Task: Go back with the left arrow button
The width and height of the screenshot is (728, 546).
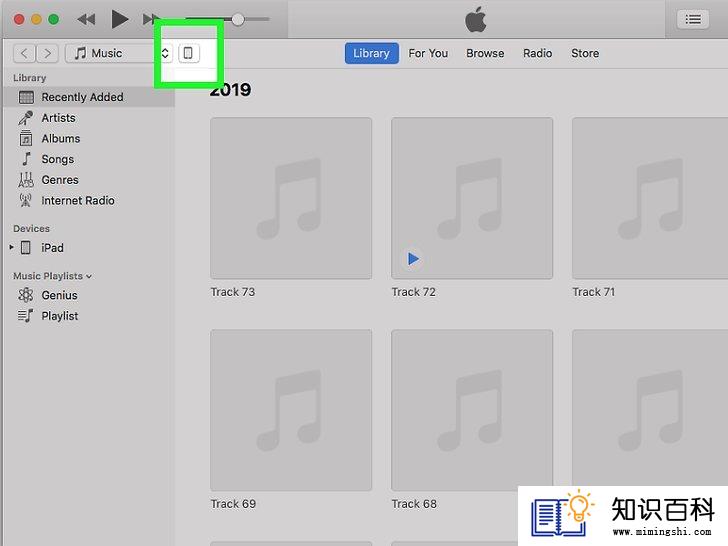Action: pos(25,53)
